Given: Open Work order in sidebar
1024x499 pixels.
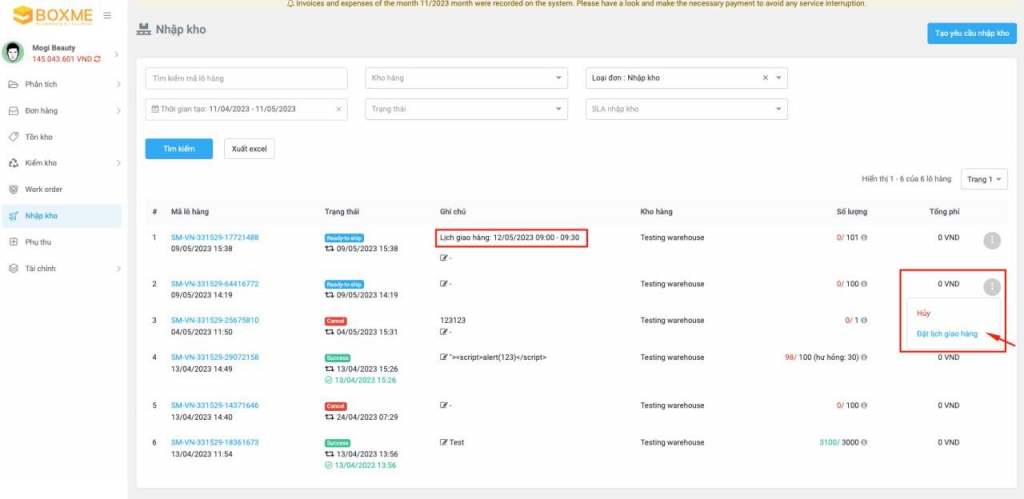Looking at the screenshot, I should click(44, 189).
